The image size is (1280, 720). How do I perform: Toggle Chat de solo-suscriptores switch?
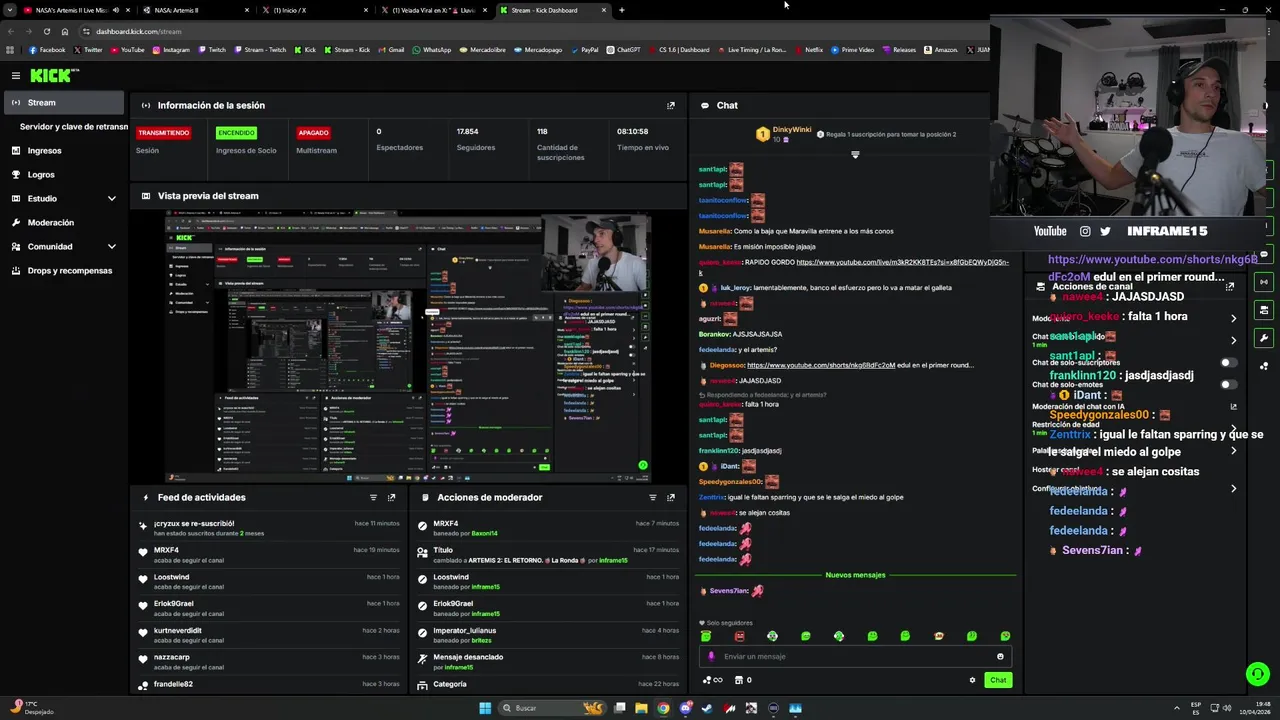tap(1228, 363)
